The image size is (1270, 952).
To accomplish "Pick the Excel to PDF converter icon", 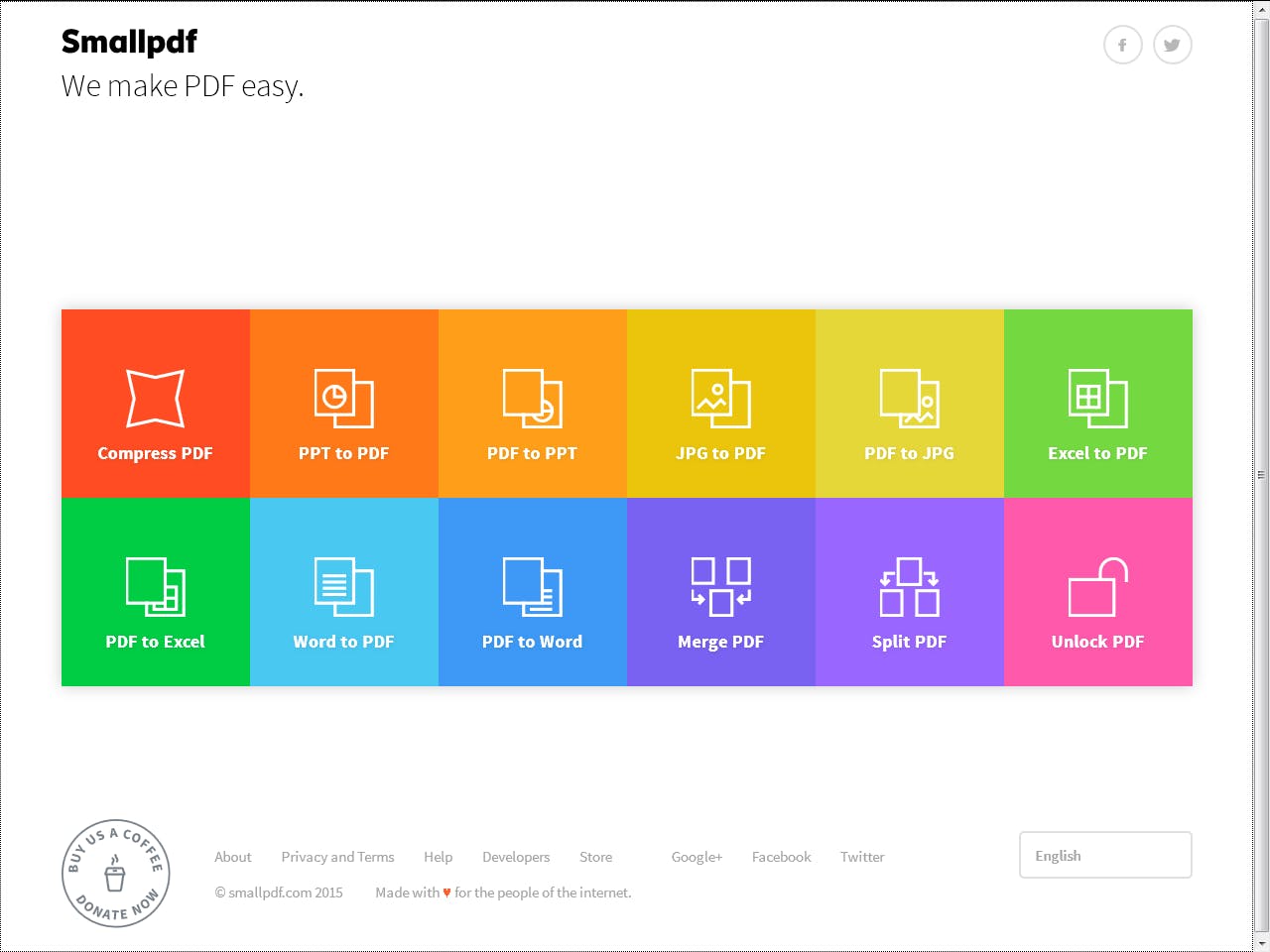I will [x=1098, y=398].
